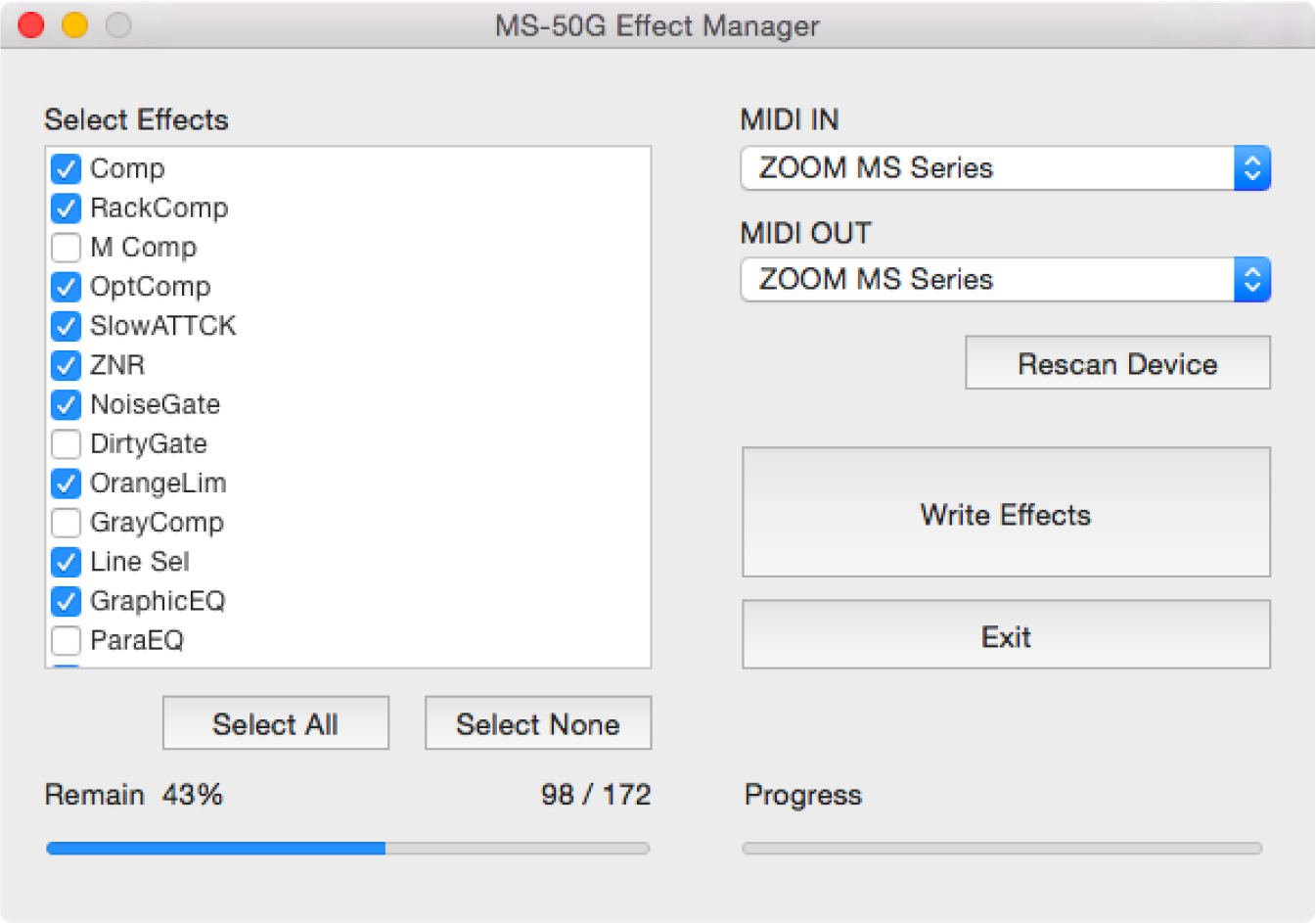This screenshot has width=1316, height=923.
Task: Uncheck the Comp effect
Action: click(66, 168)
